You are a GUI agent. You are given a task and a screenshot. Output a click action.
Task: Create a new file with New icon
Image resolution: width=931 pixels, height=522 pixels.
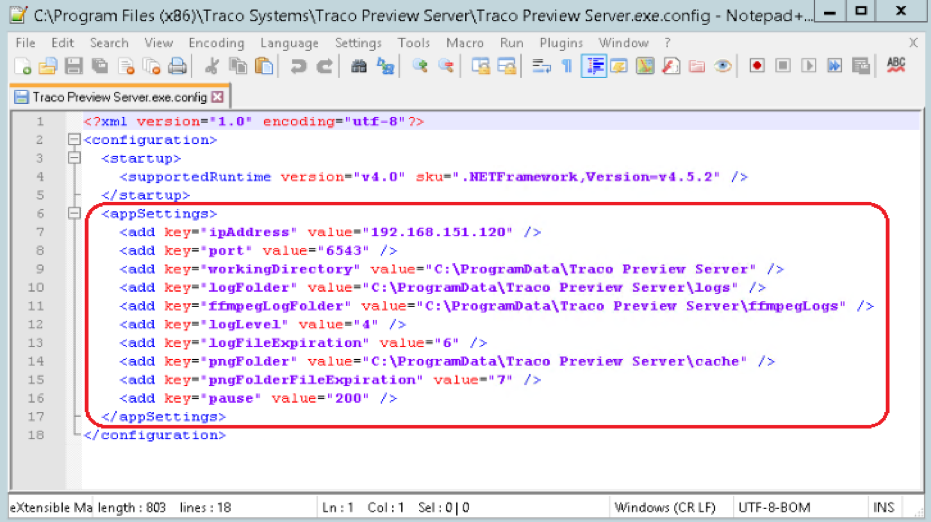point(23,66)
